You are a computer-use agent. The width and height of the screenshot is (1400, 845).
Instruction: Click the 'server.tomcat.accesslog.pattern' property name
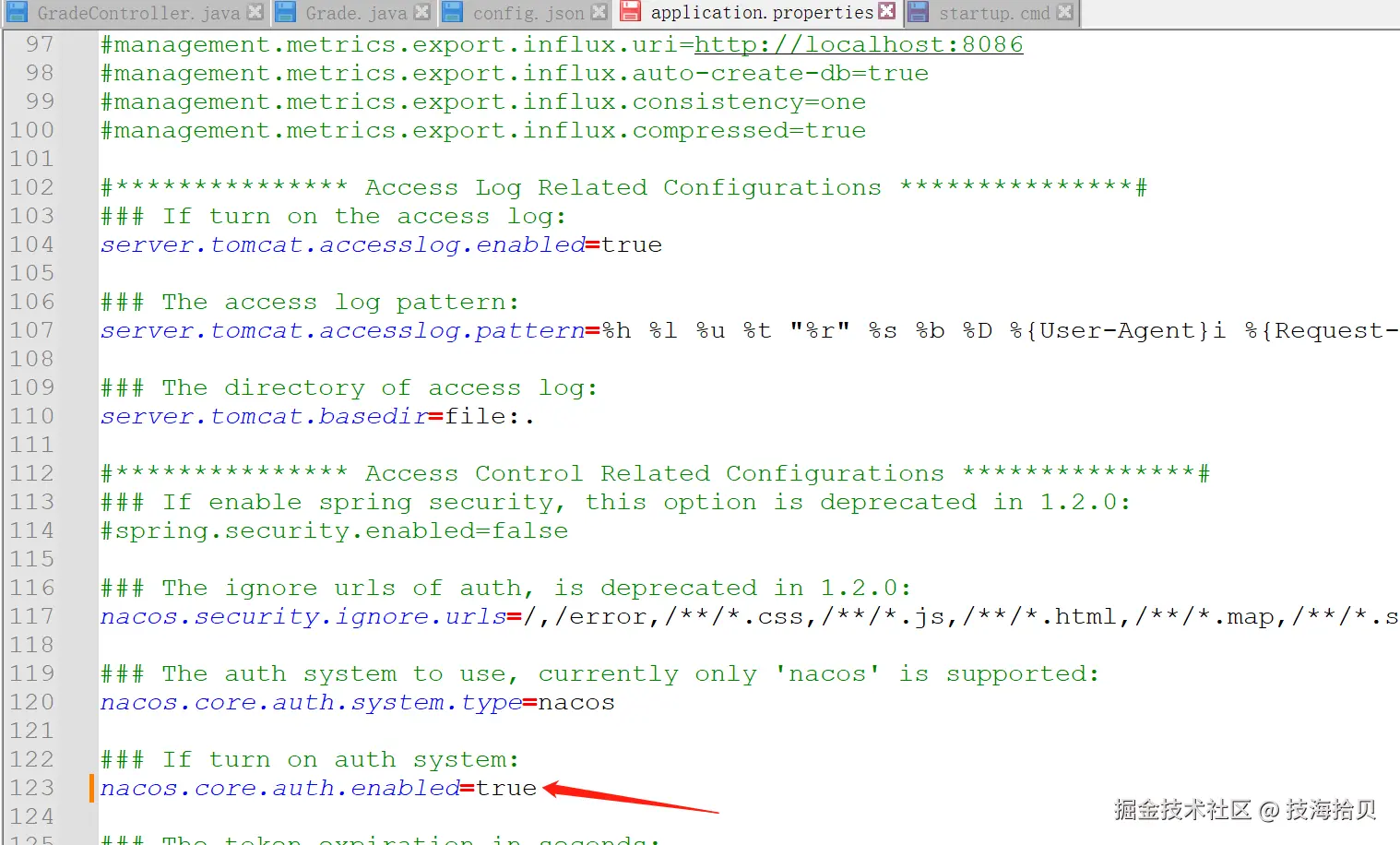[343, 330]
